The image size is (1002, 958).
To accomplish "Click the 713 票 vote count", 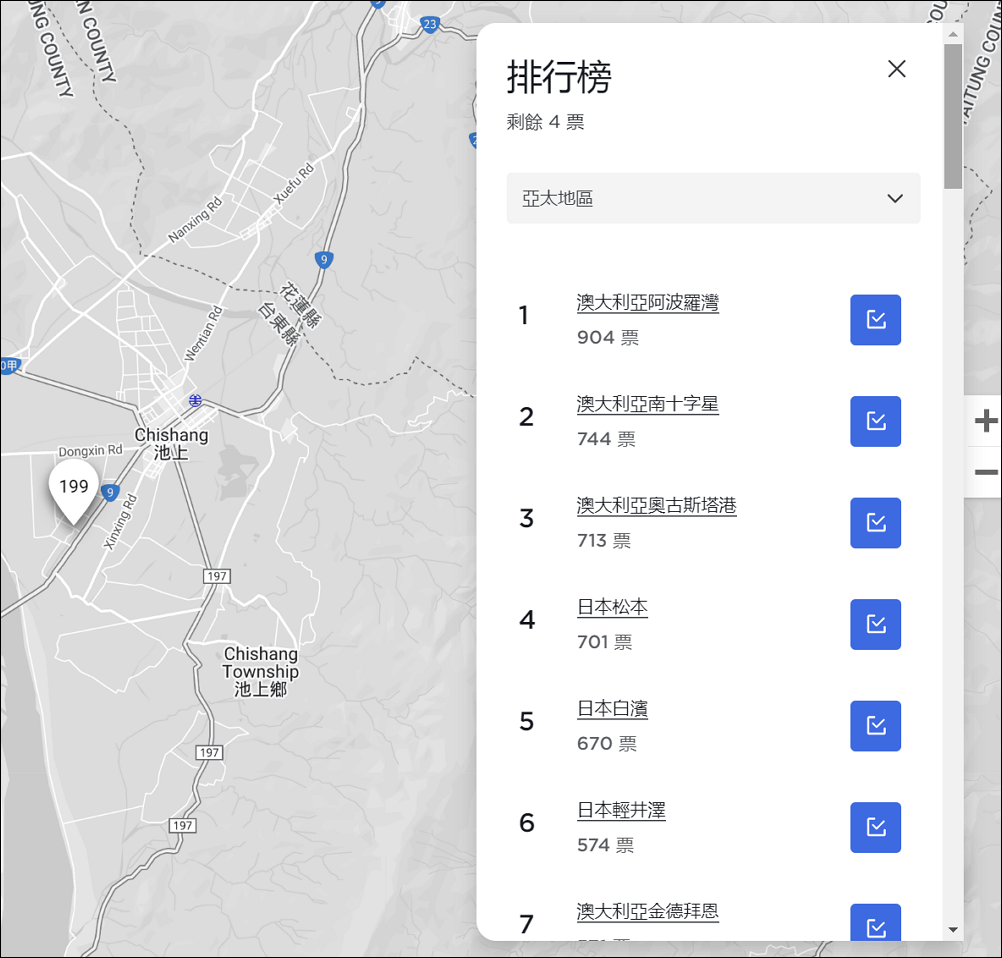I will pos(604,541).
